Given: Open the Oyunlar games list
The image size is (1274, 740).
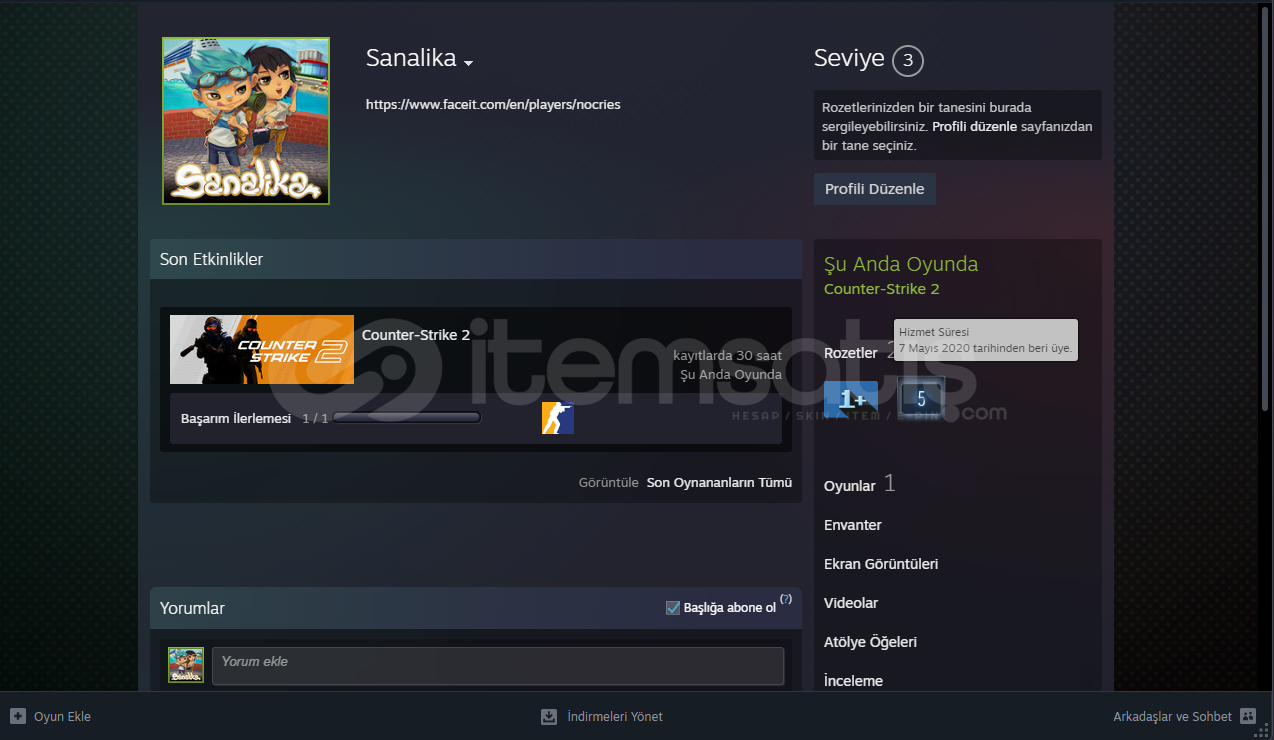Looking at the screenshot, I should (849, 486).
